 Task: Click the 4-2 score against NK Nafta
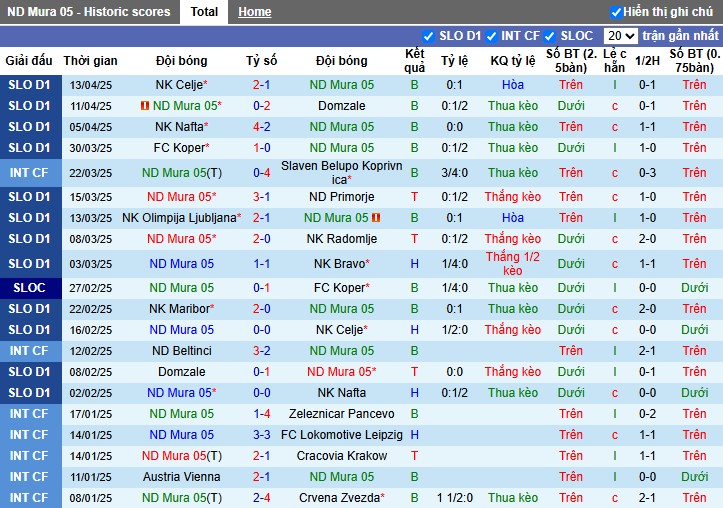(261, 127)
